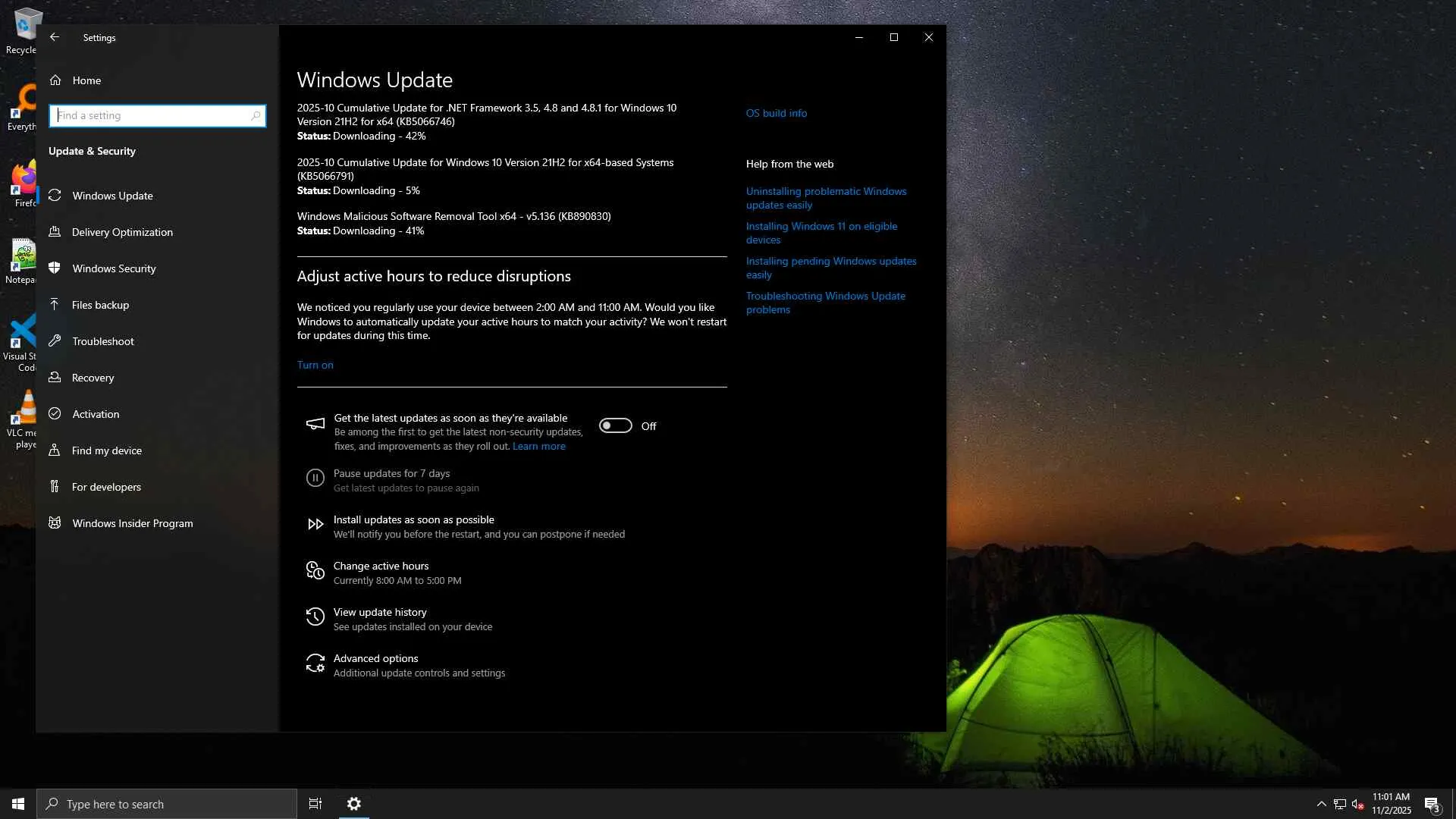The image size is (1456, 819).
Task: Click the Find my device icon
Action: pos(55,450)
